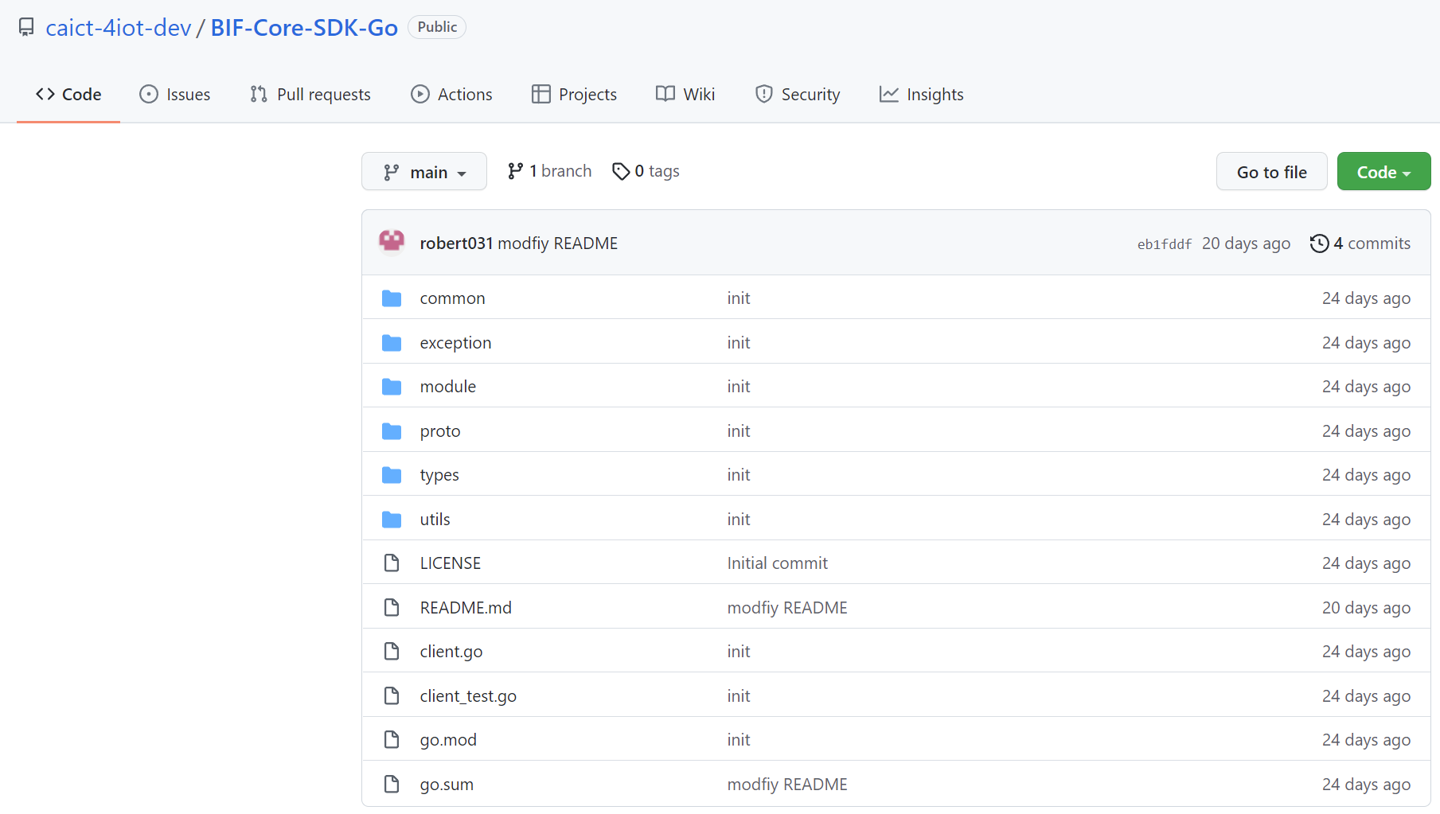Open the Pull requests tab
The image size is (1440, 814).
tap(310, 94)
